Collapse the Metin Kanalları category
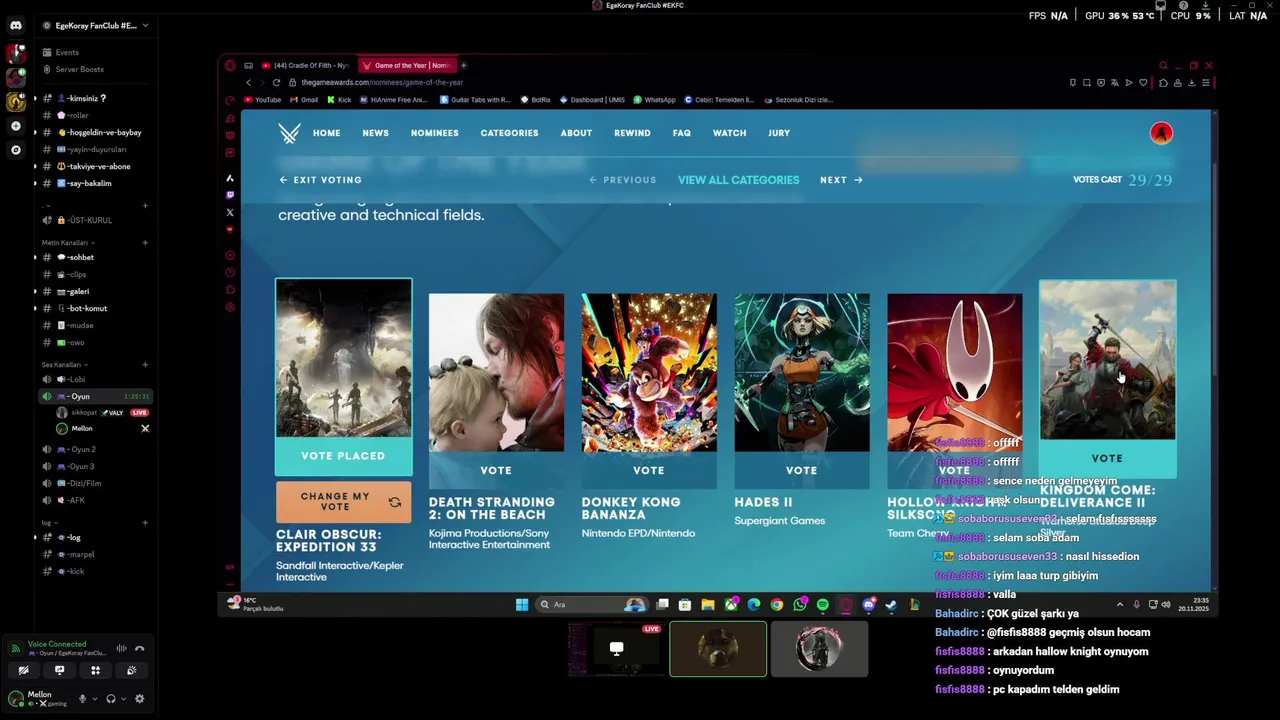 (x=68, y=242)
